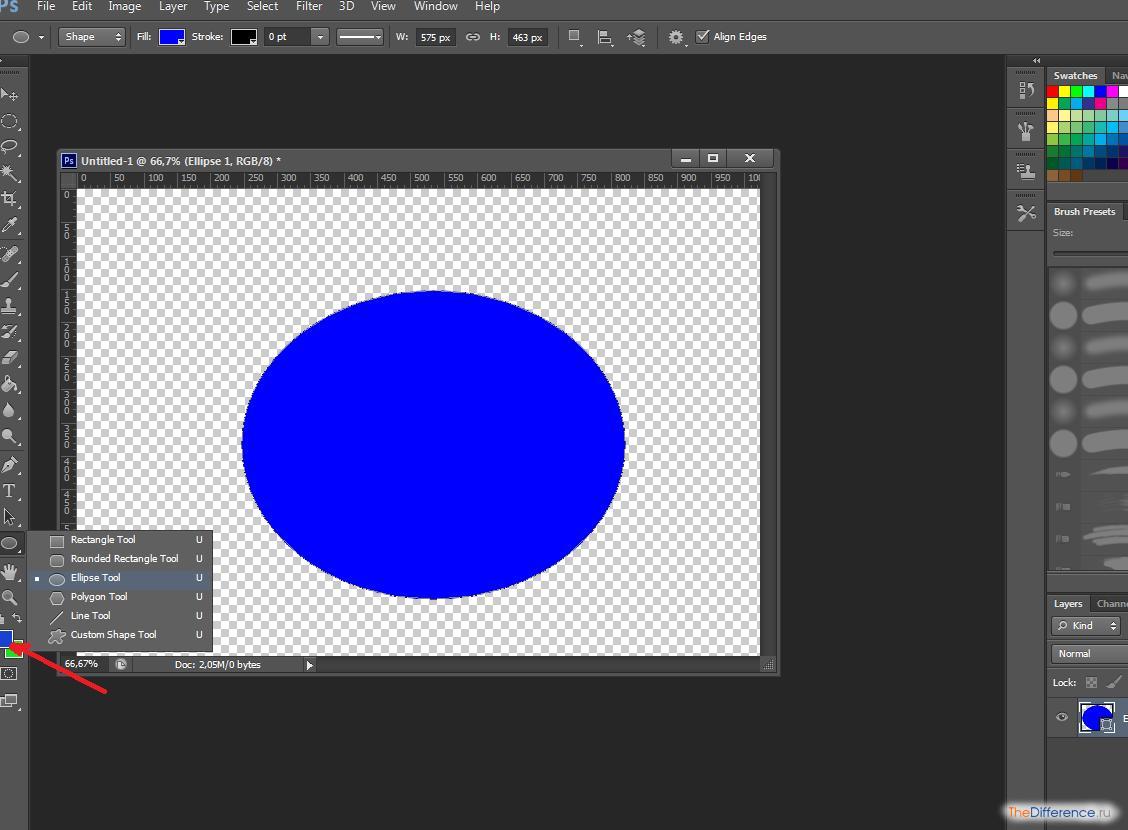Click the gear settings icon in options bar
The height and width of the screenshot is (830, 1128).
(x=676, y=37)
